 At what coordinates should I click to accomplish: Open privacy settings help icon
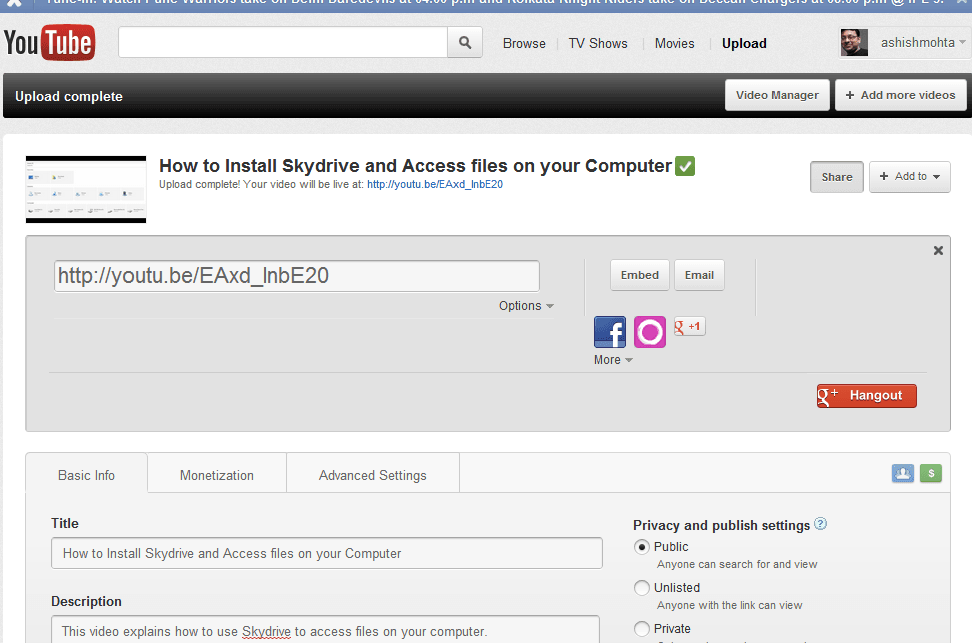[820, 524]
